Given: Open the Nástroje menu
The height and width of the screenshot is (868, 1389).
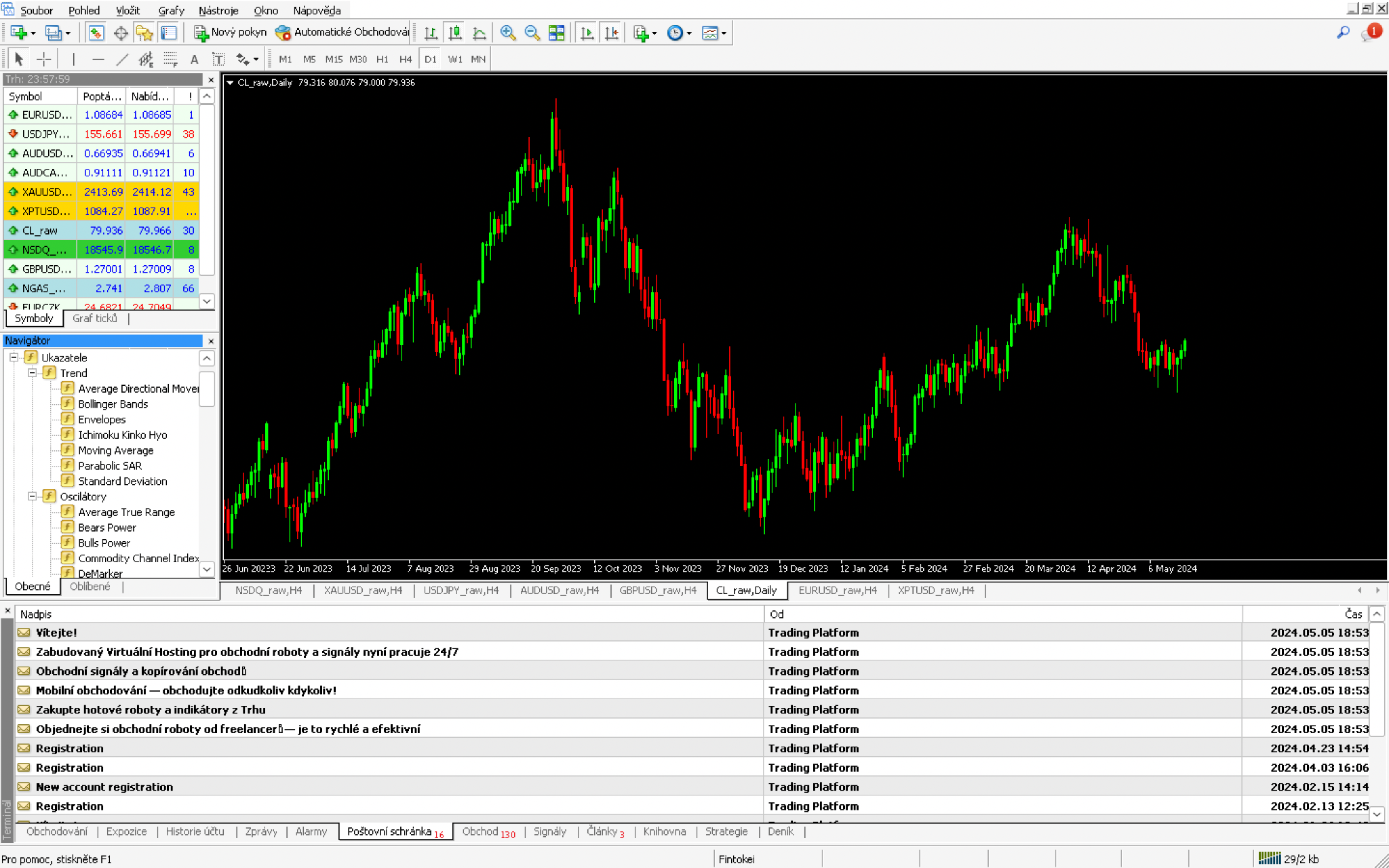Looking at the screenshot, I should point(218,10).
